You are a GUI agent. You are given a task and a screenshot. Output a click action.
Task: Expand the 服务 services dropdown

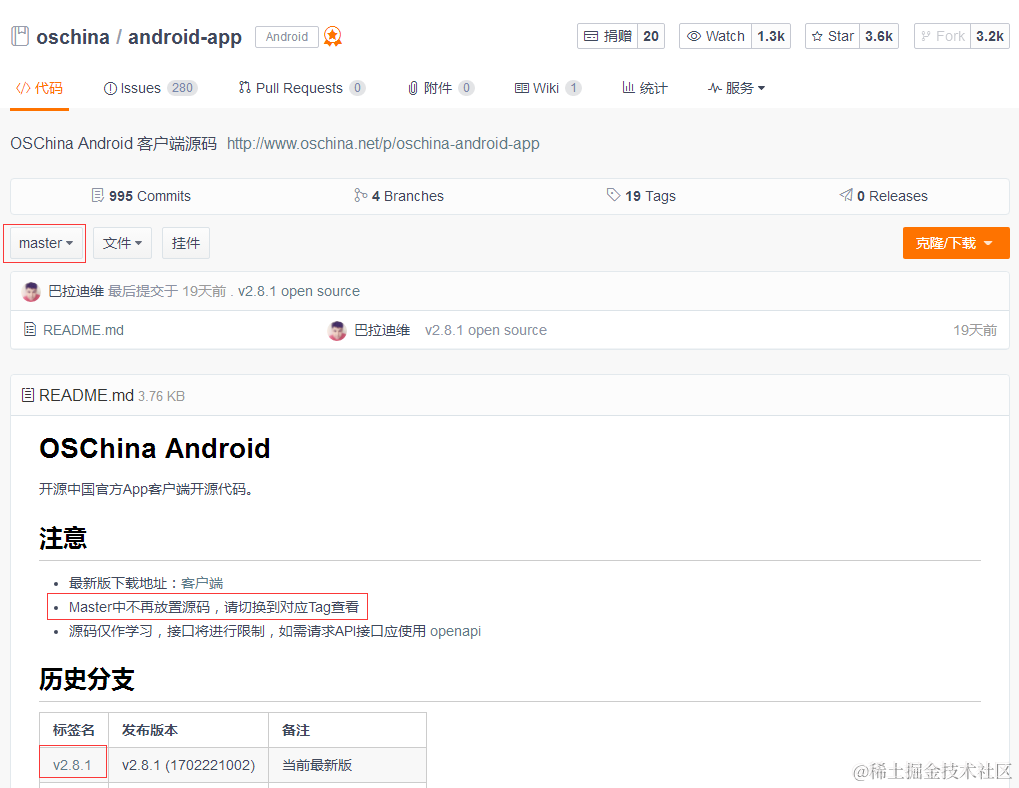(736, 88)
